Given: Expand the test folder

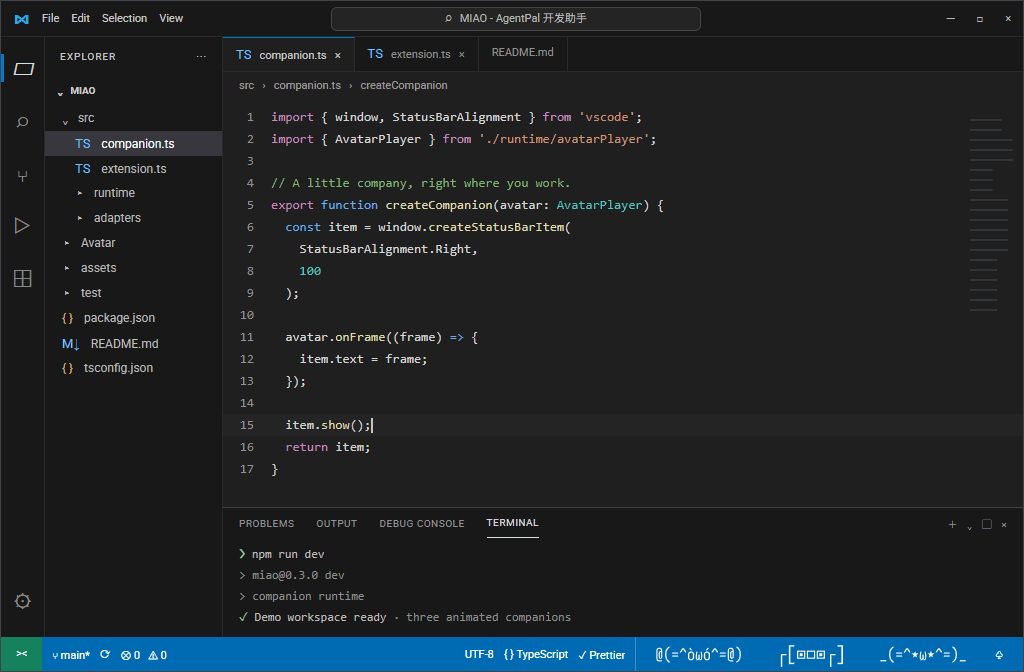Looking at the screenshot, I should 67,293.
